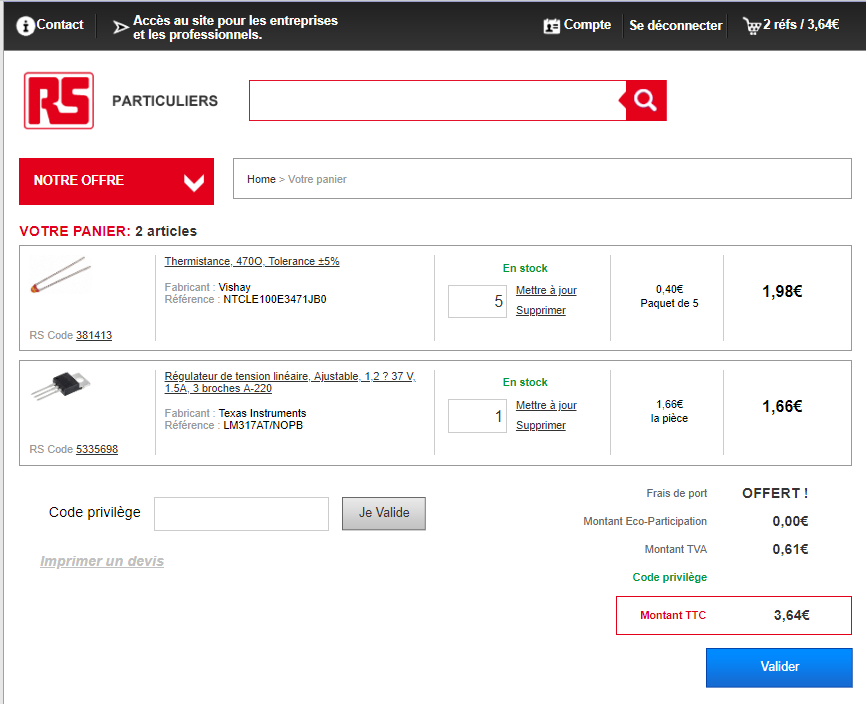Click the red magnifier search button
The width and height of the screenshot is (866, 704).
point(645,100)
